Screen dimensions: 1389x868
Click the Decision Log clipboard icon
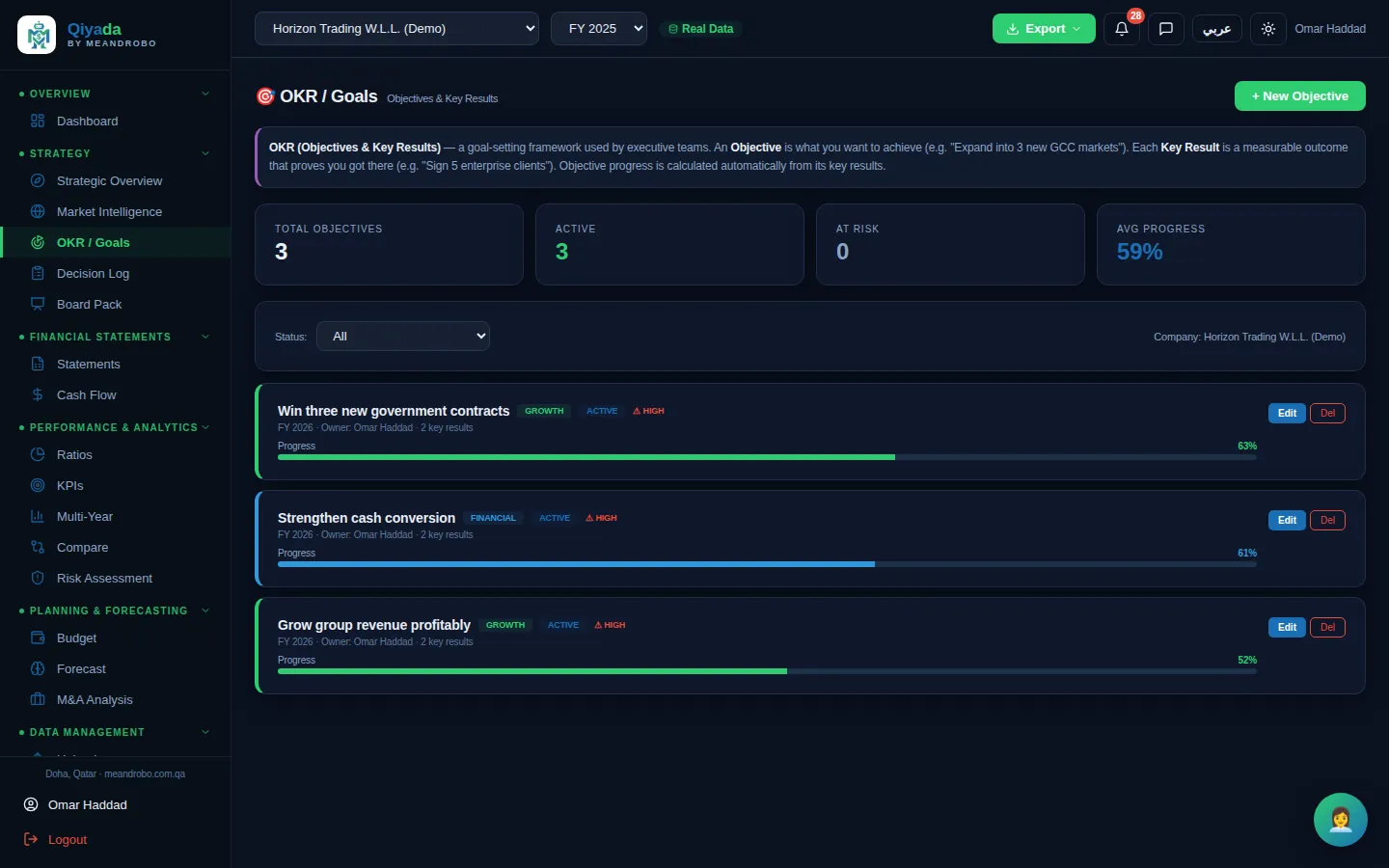[x=38, y=274]
